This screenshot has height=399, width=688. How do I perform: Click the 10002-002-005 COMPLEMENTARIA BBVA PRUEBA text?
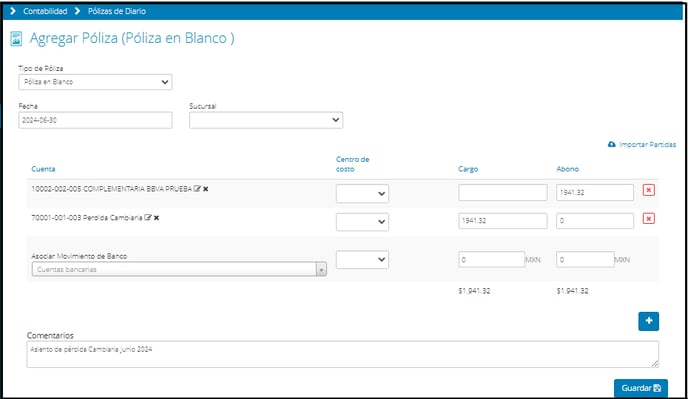coord(111,189)
